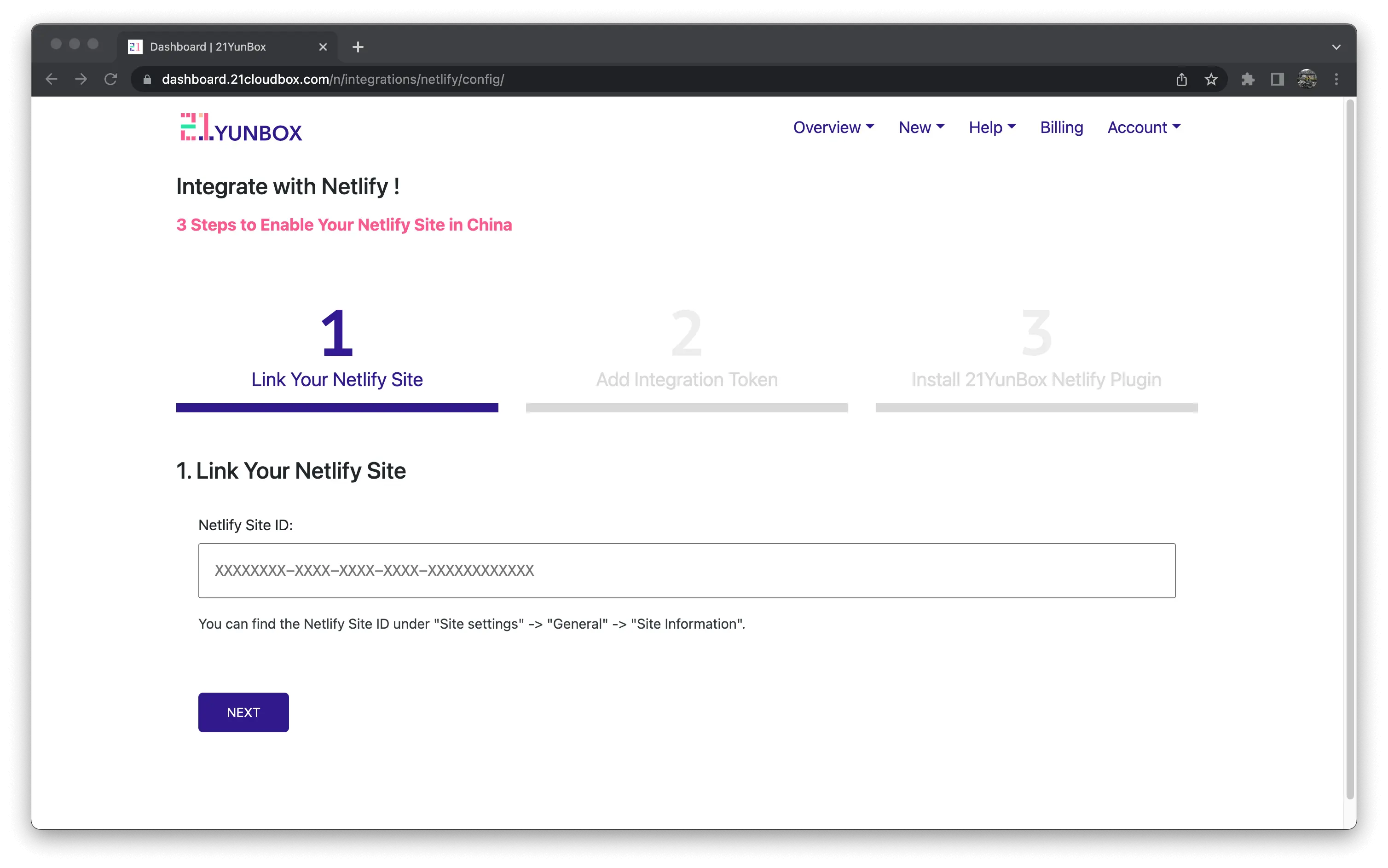The image size is (1388, 868).
Task: Expand the Account dropdown
Action: 1144,127
